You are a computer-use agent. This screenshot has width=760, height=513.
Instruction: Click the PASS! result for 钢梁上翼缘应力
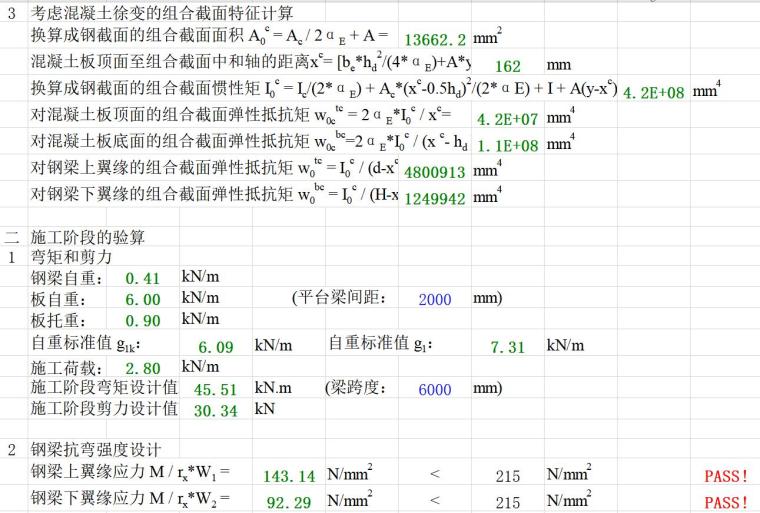pos(726,477)
